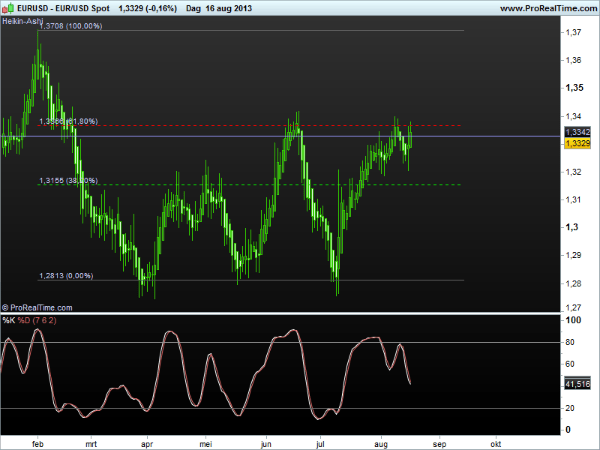The width and height of the screenshot is (600, 450).
Task: Click the yellow 1,3329 current price tag
Action: coord(577,143)
